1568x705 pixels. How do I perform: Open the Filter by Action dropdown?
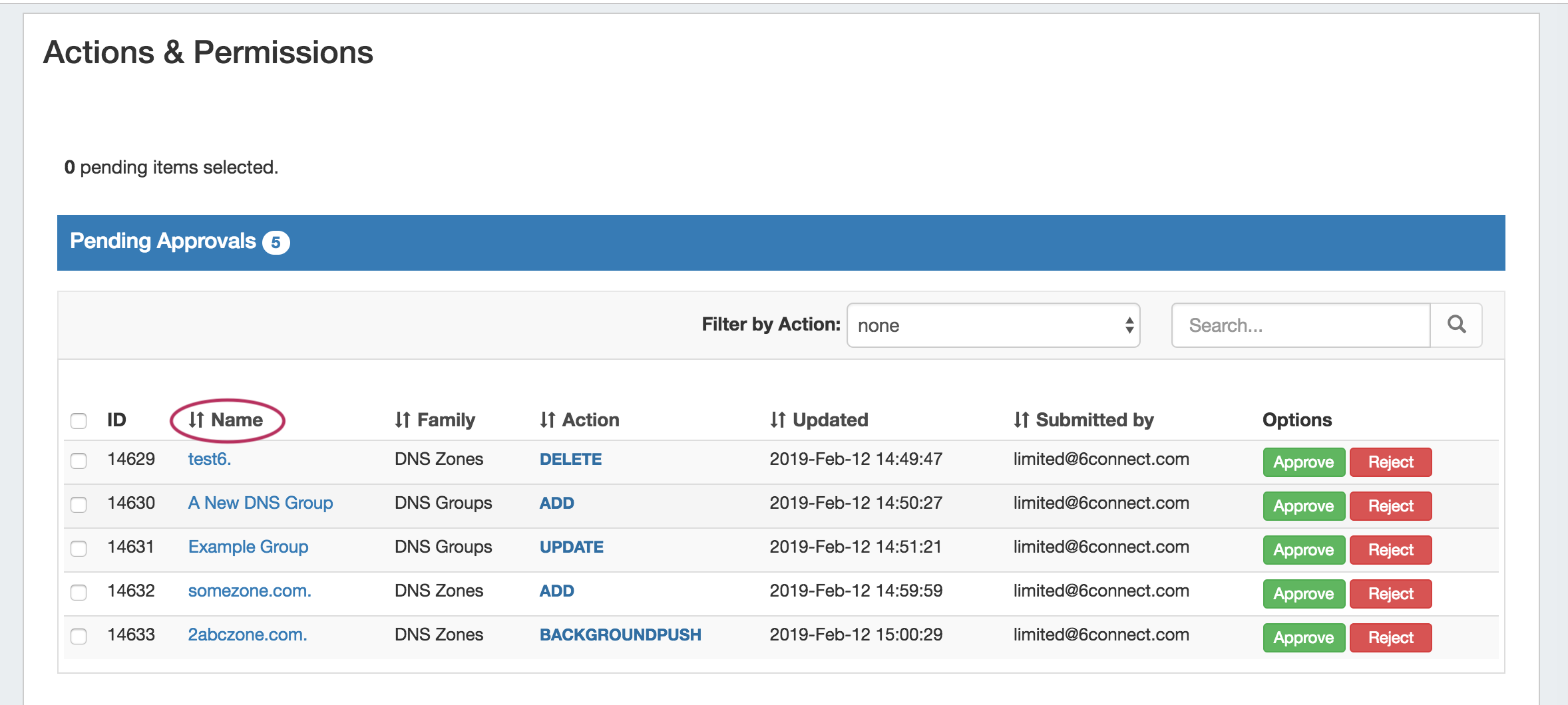click(x=993, y=325)
